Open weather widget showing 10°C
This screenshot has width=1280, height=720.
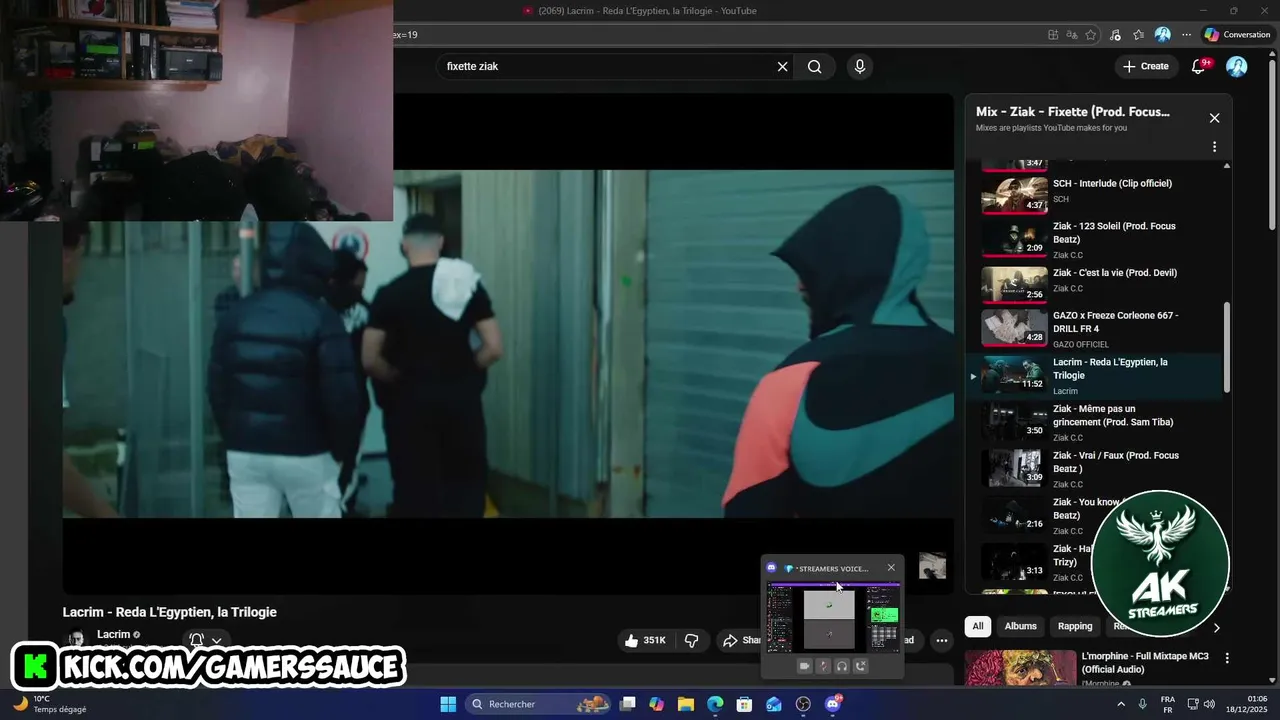click(x=50, y=704)
